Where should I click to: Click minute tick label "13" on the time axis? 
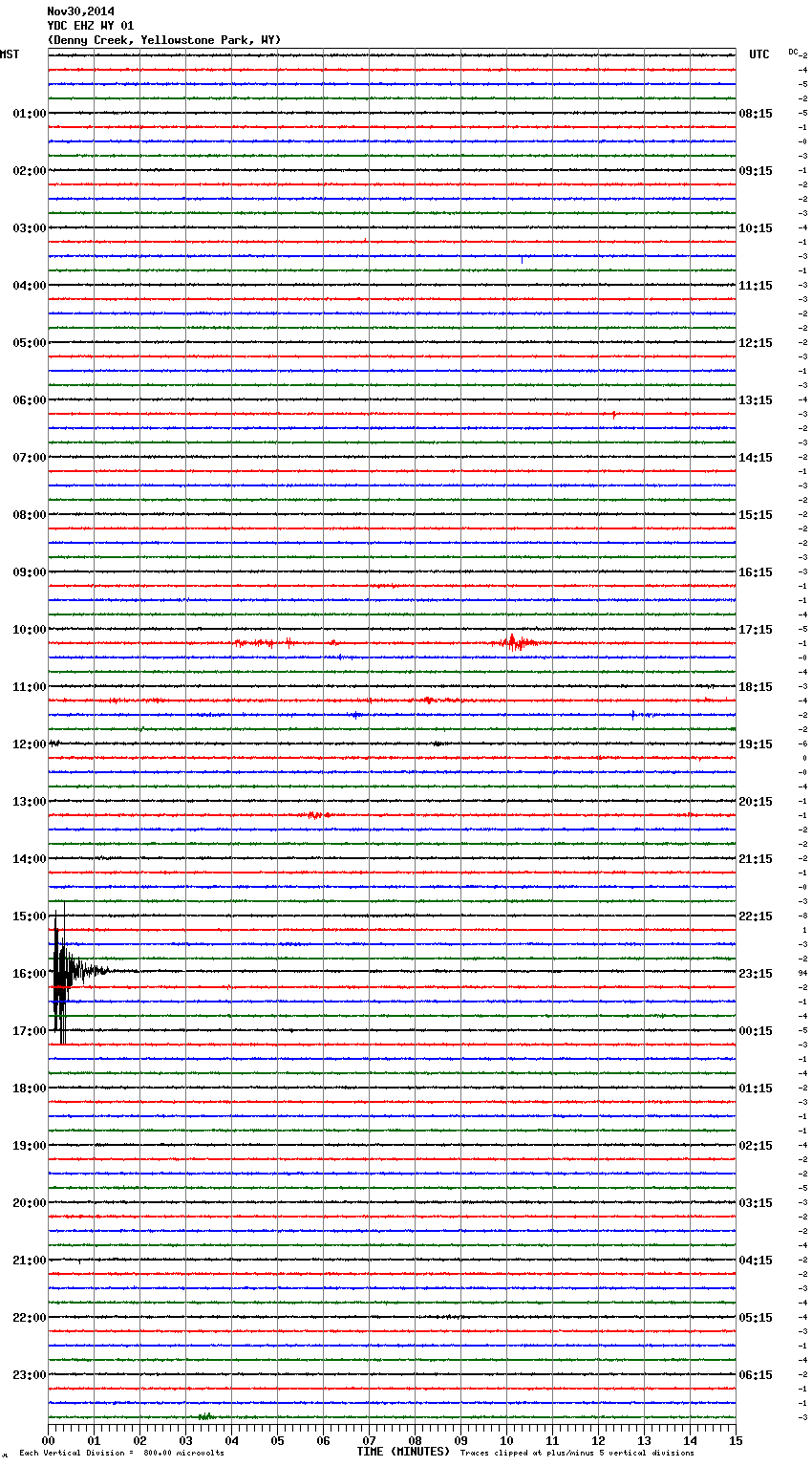(644, 1440)
